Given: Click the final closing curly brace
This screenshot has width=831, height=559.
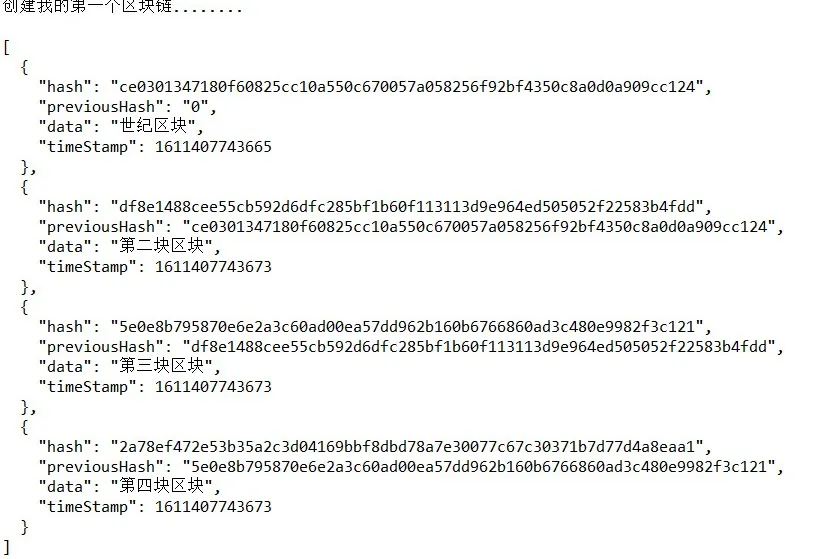Looking at the screenshot, I should point(24,527).
